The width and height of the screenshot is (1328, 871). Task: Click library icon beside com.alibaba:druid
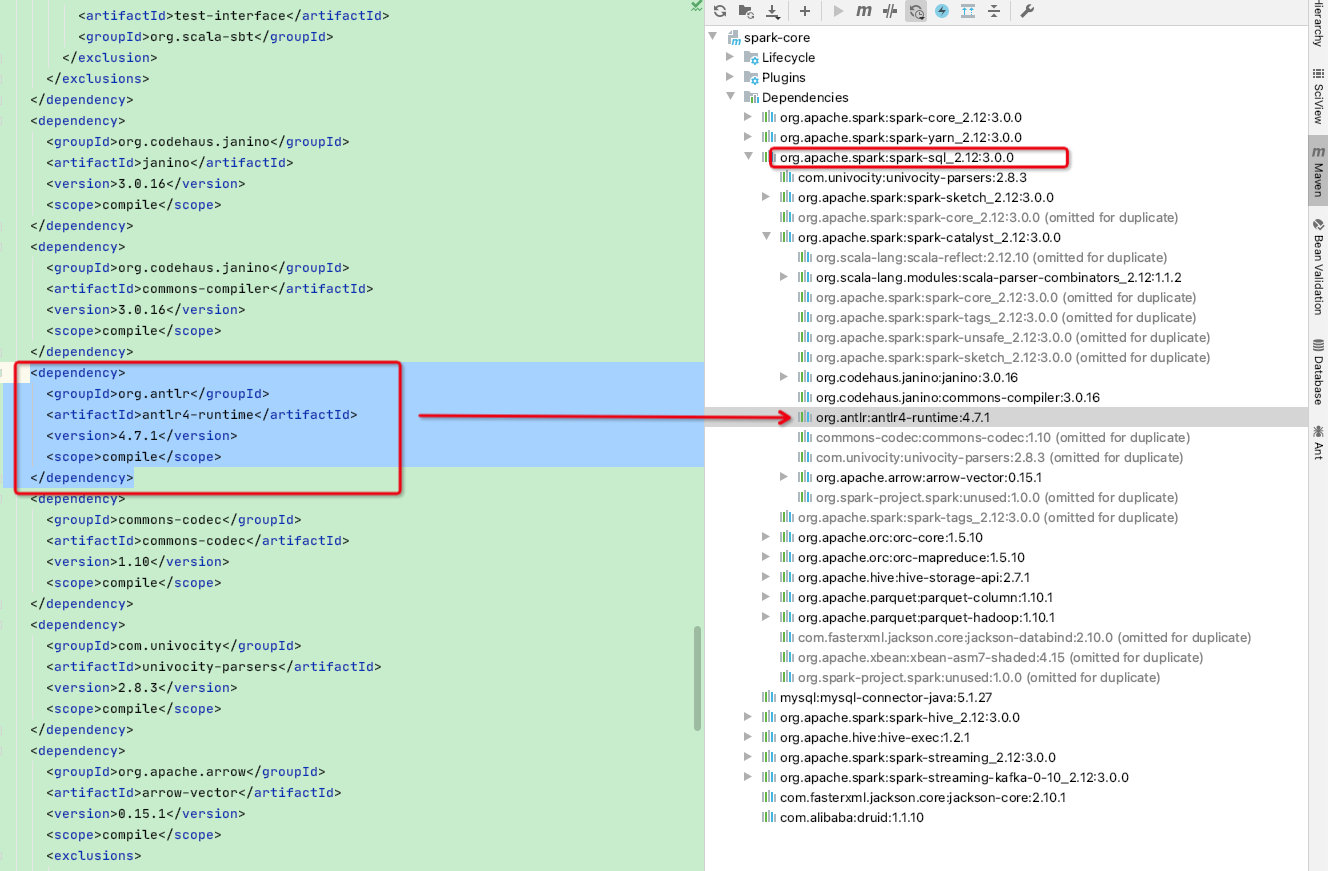[769, 817]
